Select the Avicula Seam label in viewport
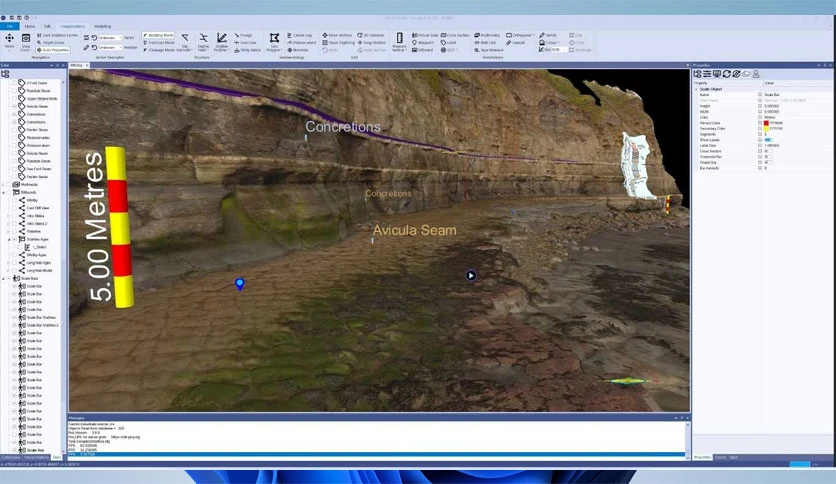The height and width of the screenshot is (484, 836). click(x=414, y=230)
